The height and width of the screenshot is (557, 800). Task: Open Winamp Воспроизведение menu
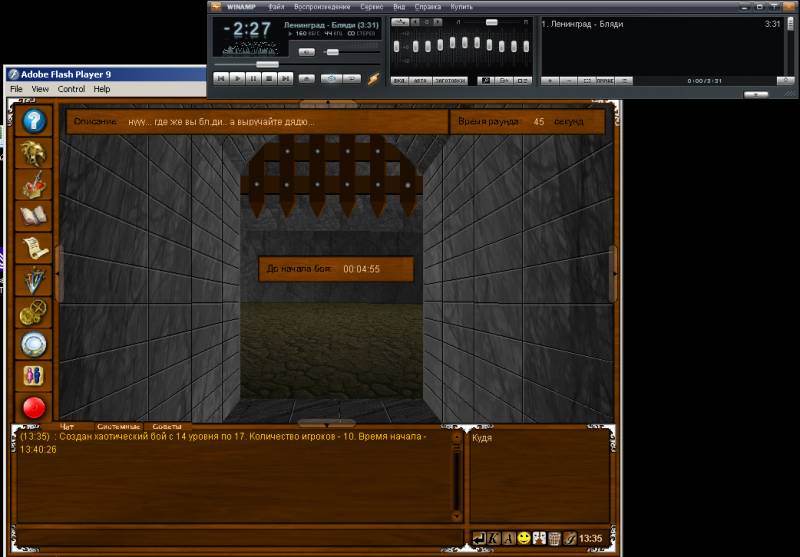click(322, 7)
